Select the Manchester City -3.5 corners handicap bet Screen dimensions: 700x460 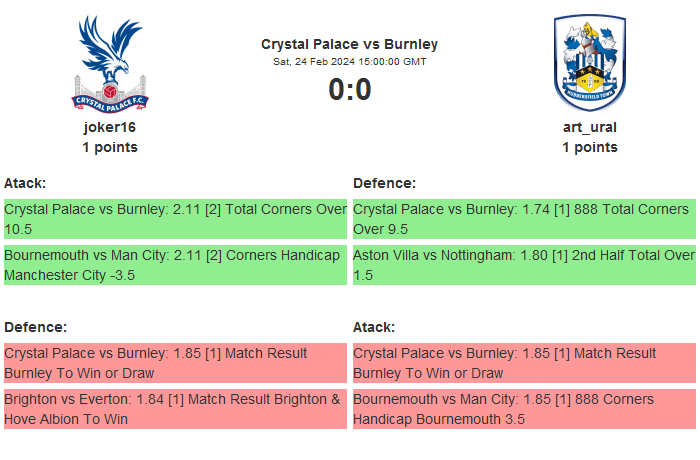click(175, 265)
